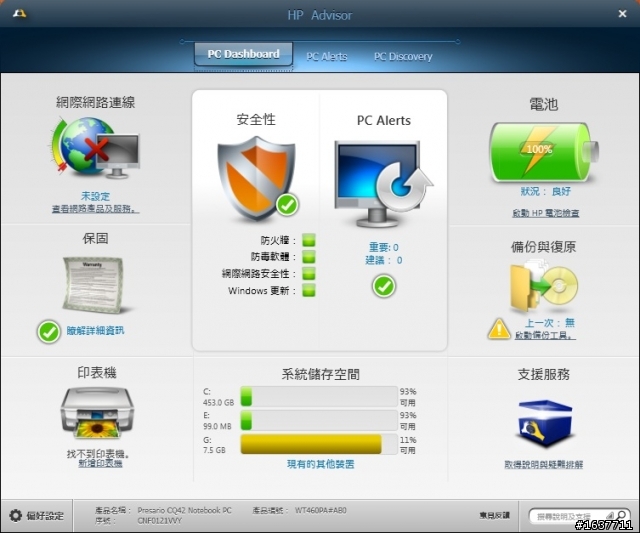Click the 啟動備份工具 link
The width and height of the screenshot is (640, 533).
coord(545,335)
